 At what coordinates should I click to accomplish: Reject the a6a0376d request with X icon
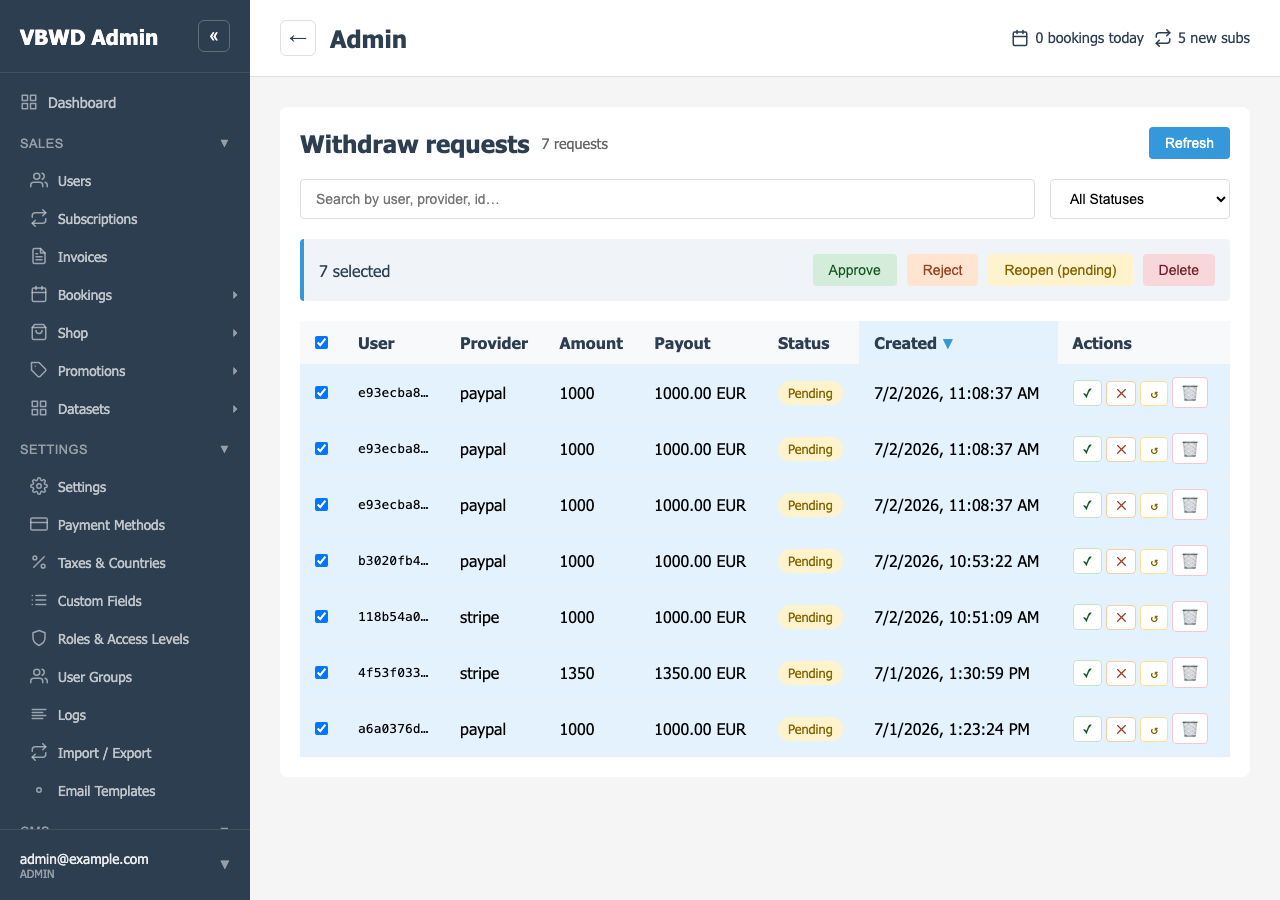pyautogui.click(x=1121, y=729)
